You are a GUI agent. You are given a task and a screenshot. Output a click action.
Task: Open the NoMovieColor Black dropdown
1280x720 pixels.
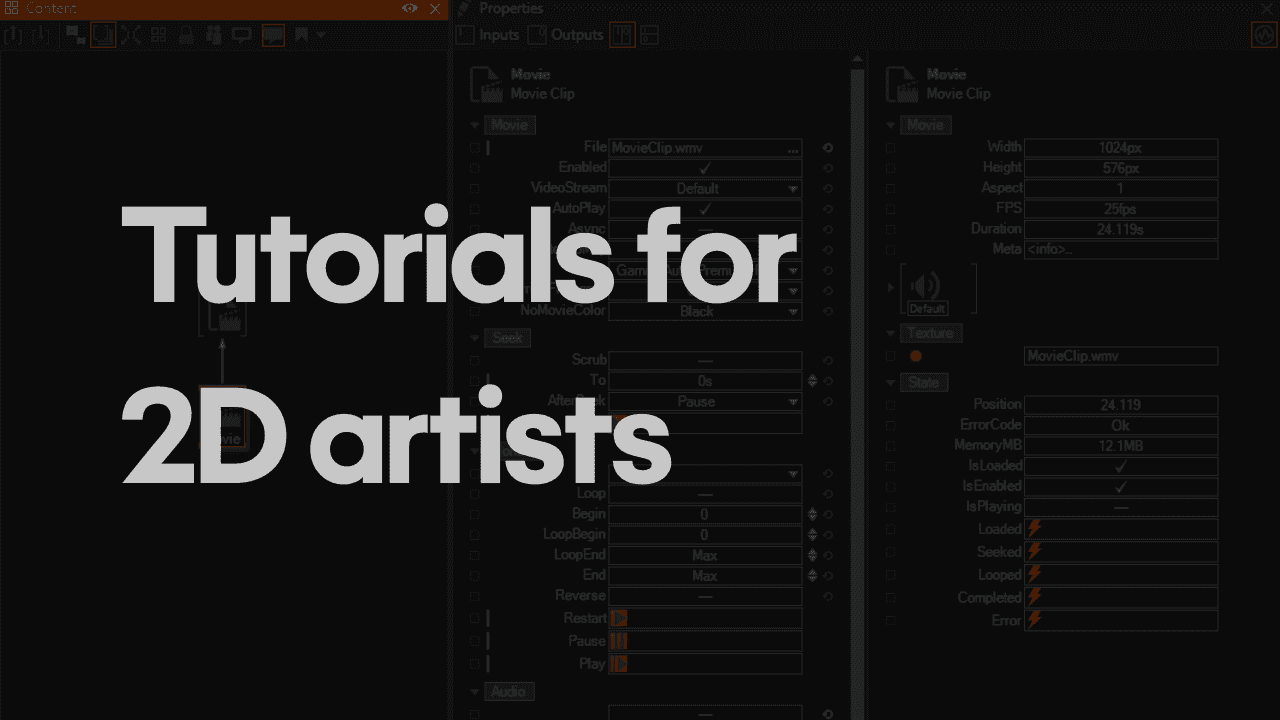[x=705, y=311]
